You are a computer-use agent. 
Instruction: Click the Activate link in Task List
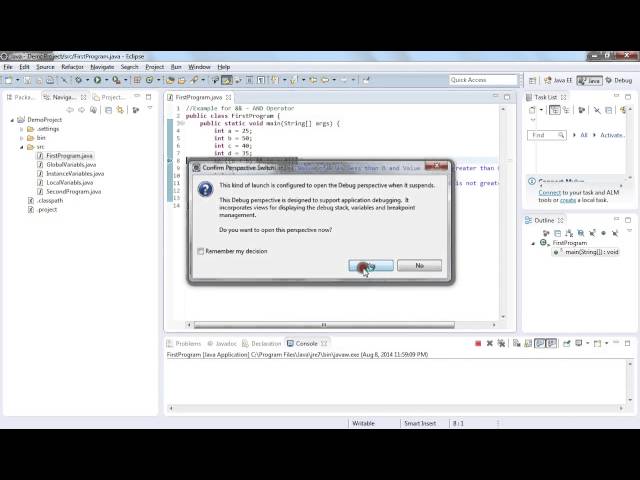[x=611, y=135]
